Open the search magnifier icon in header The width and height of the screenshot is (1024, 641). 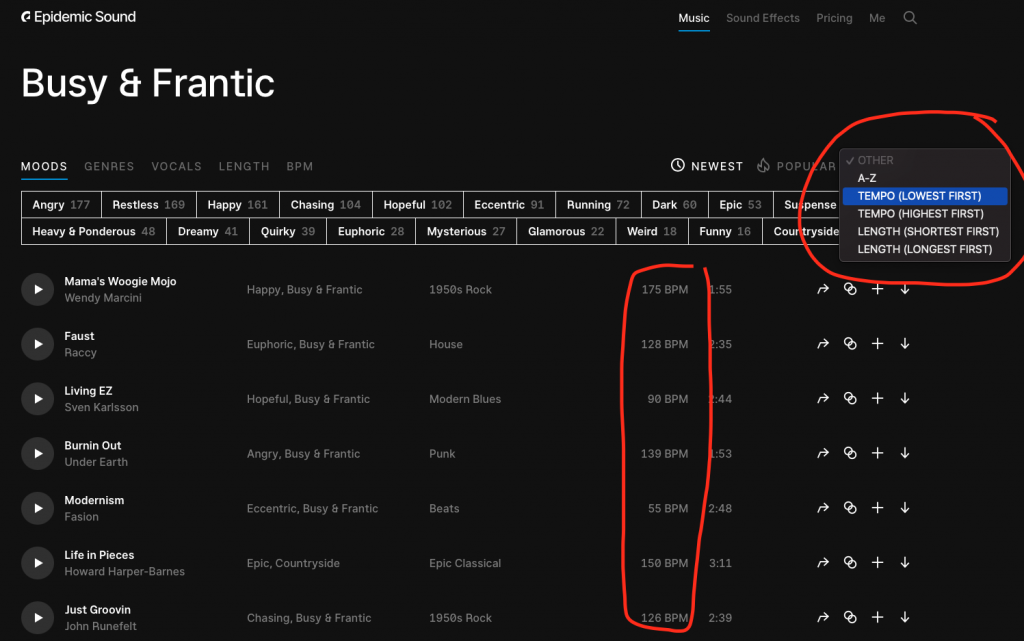coord(910,18)
